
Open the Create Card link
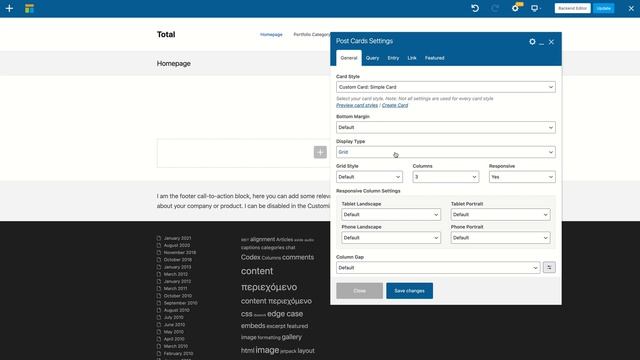coord(395,105)
